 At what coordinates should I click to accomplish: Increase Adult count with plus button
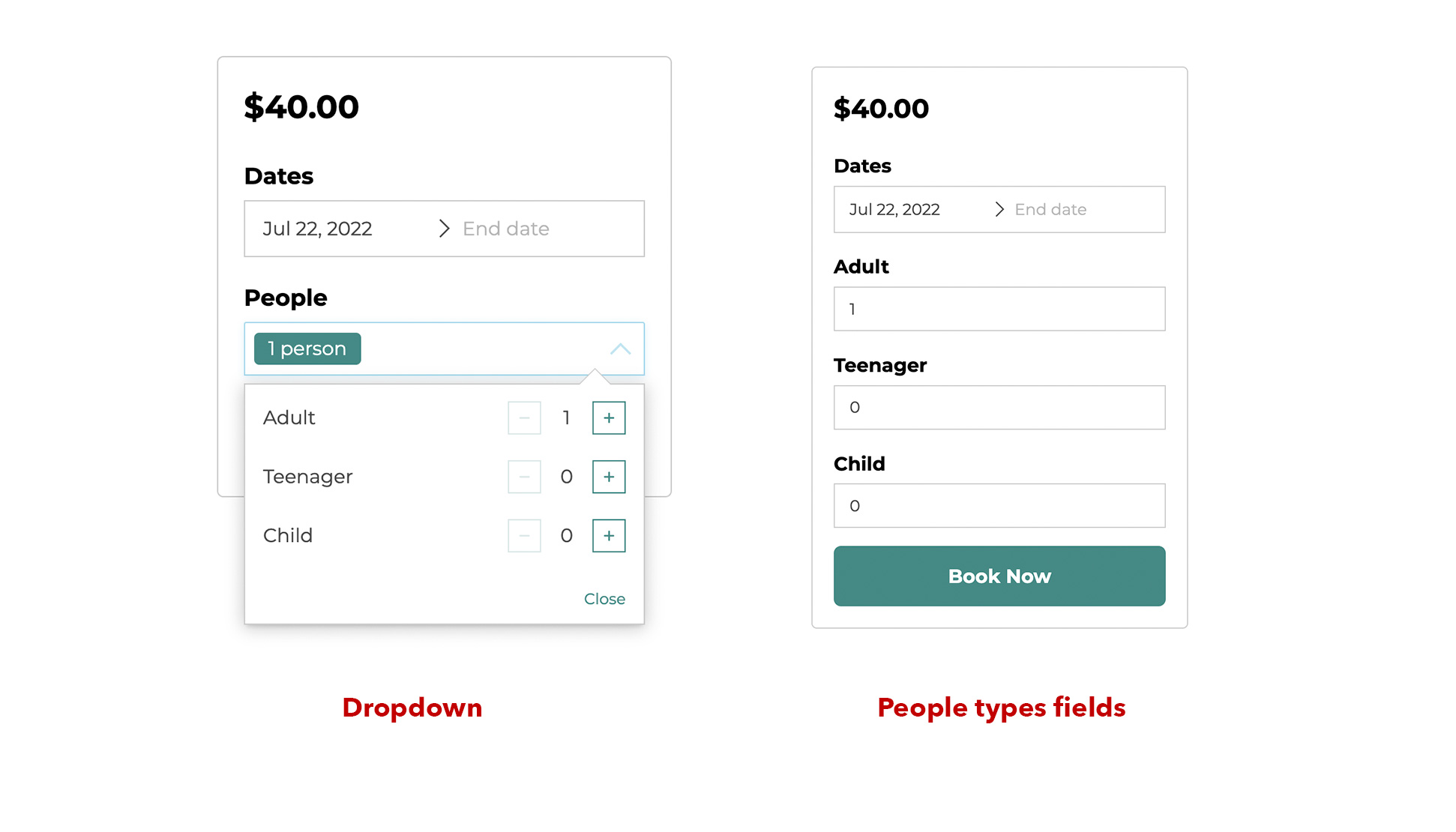[609, 417]
